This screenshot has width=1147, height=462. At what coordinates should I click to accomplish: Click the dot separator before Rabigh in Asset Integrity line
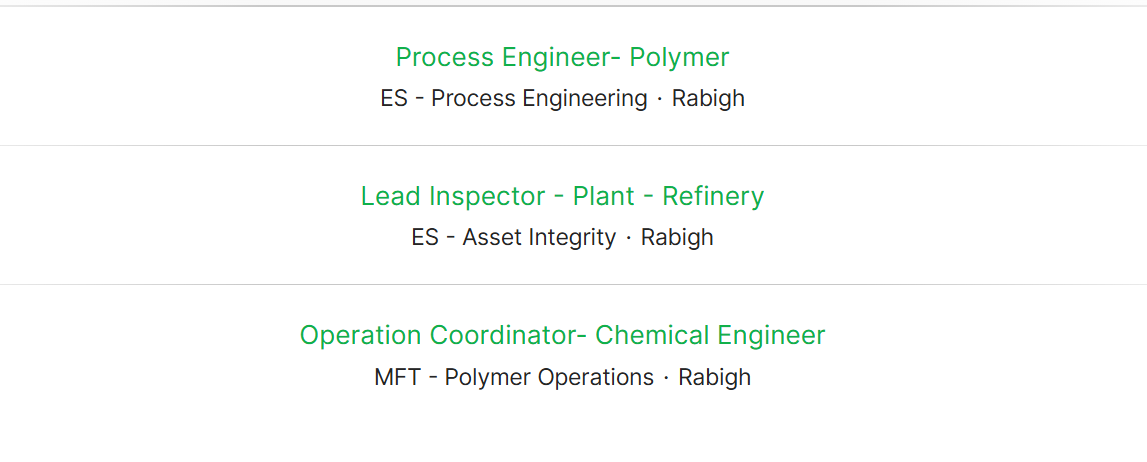(628, 238)
